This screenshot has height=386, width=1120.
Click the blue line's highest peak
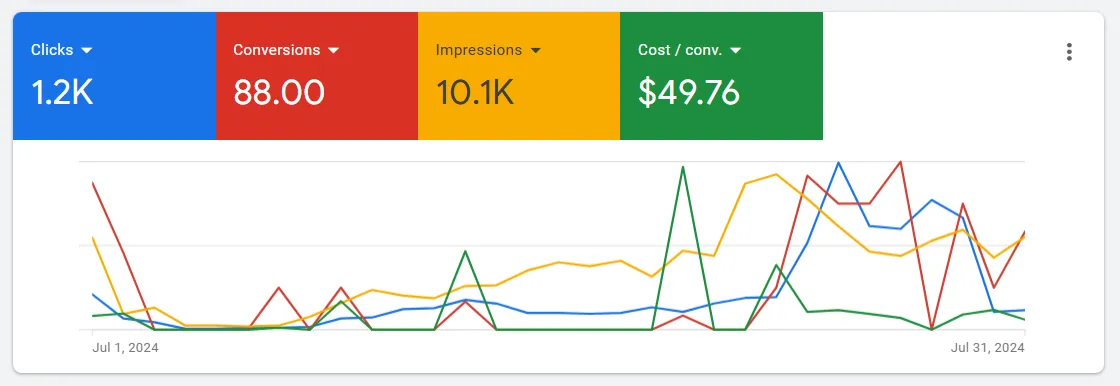(838, 163)
